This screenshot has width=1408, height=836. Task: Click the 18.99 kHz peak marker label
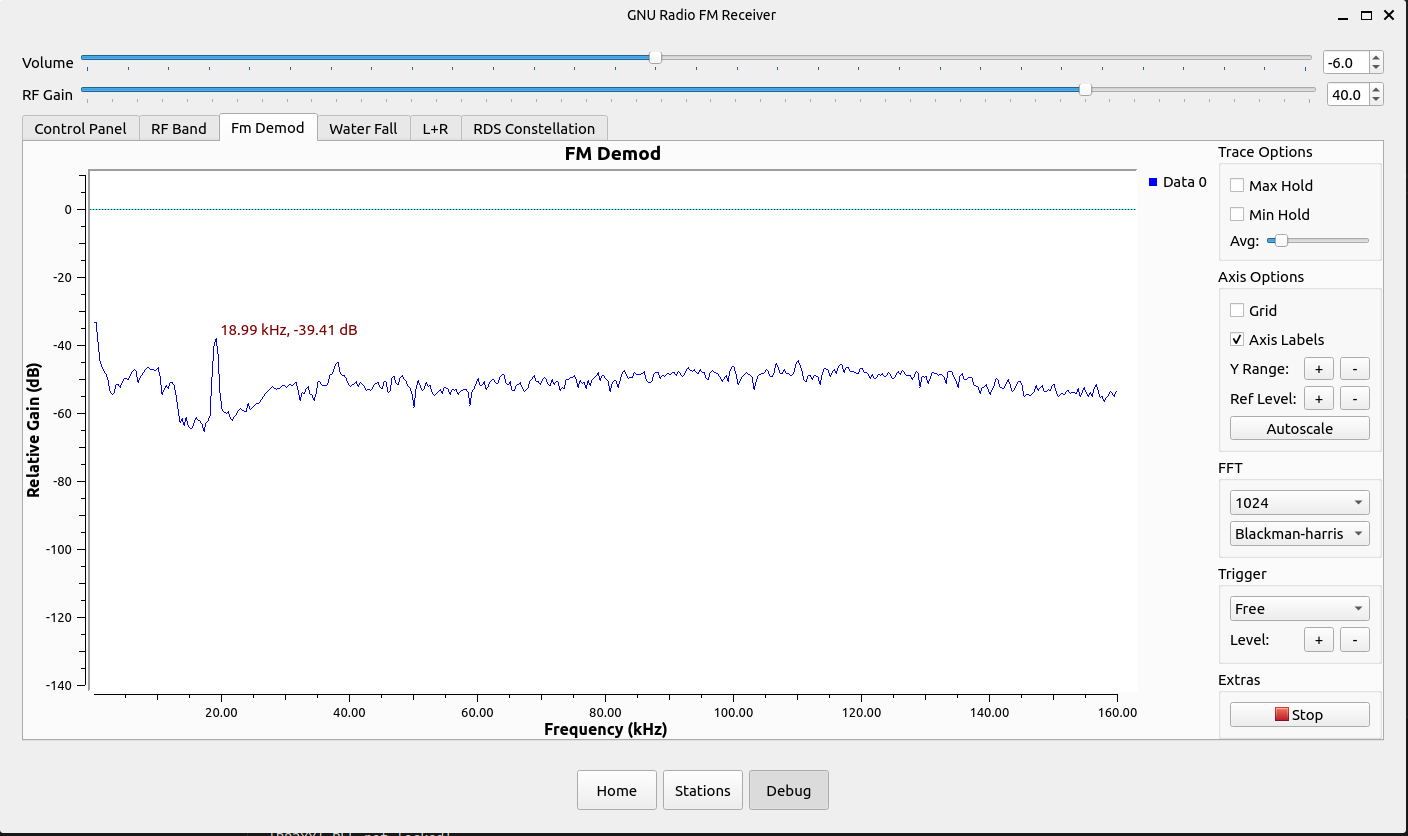[x=288, y=329]
